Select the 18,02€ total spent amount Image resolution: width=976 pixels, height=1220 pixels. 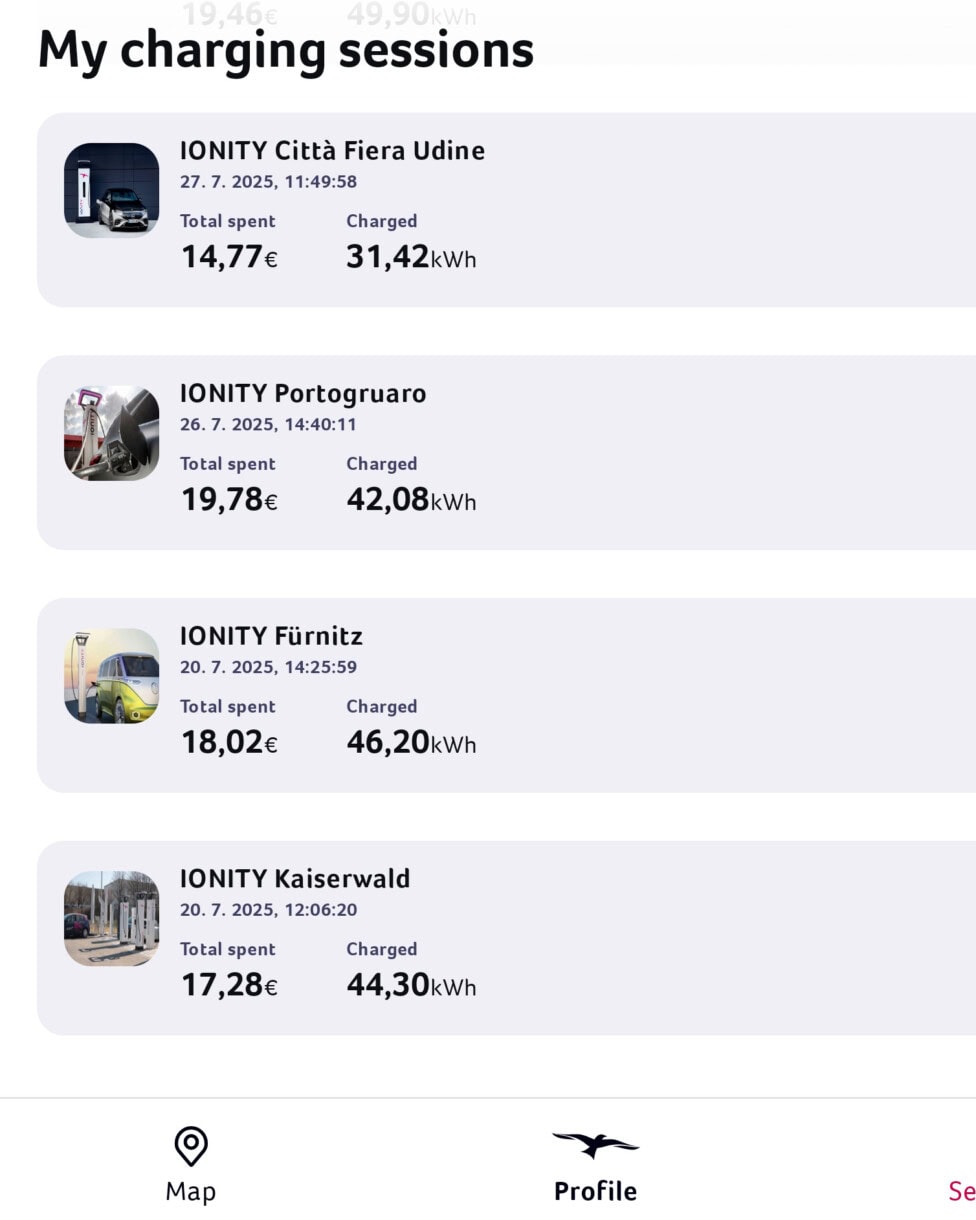click(x=229, y=743)
